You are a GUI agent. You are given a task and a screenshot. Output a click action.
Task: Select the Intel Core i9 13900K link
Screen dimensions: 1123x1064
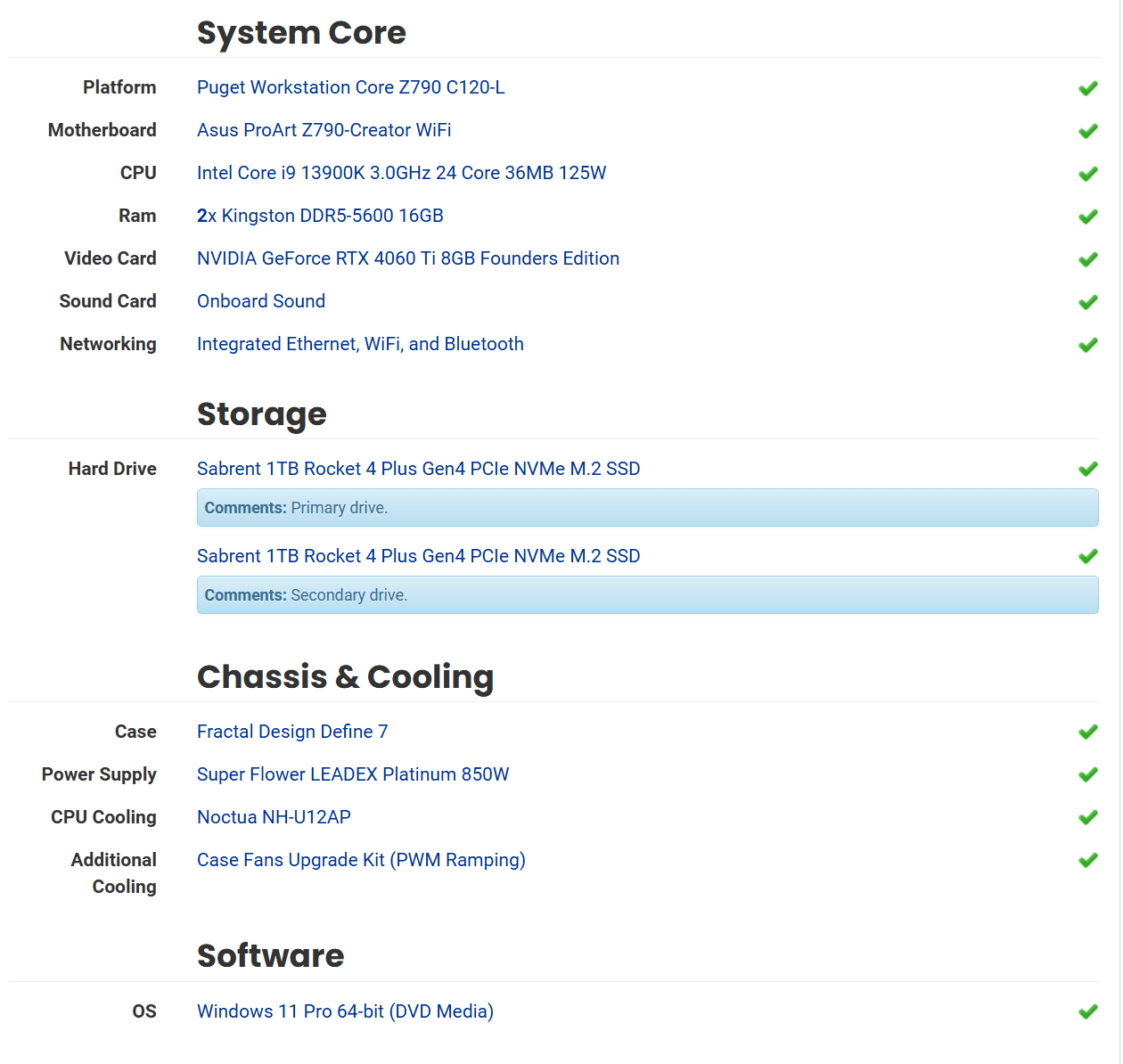click(401, 173)
